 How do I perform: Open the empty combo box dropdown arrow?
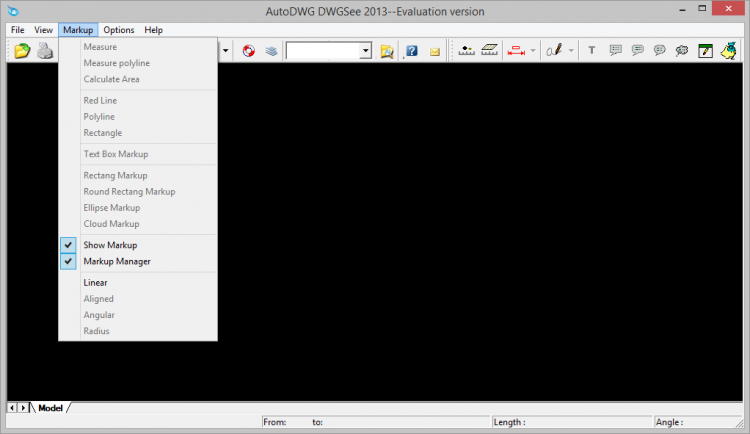coord(365,51)
